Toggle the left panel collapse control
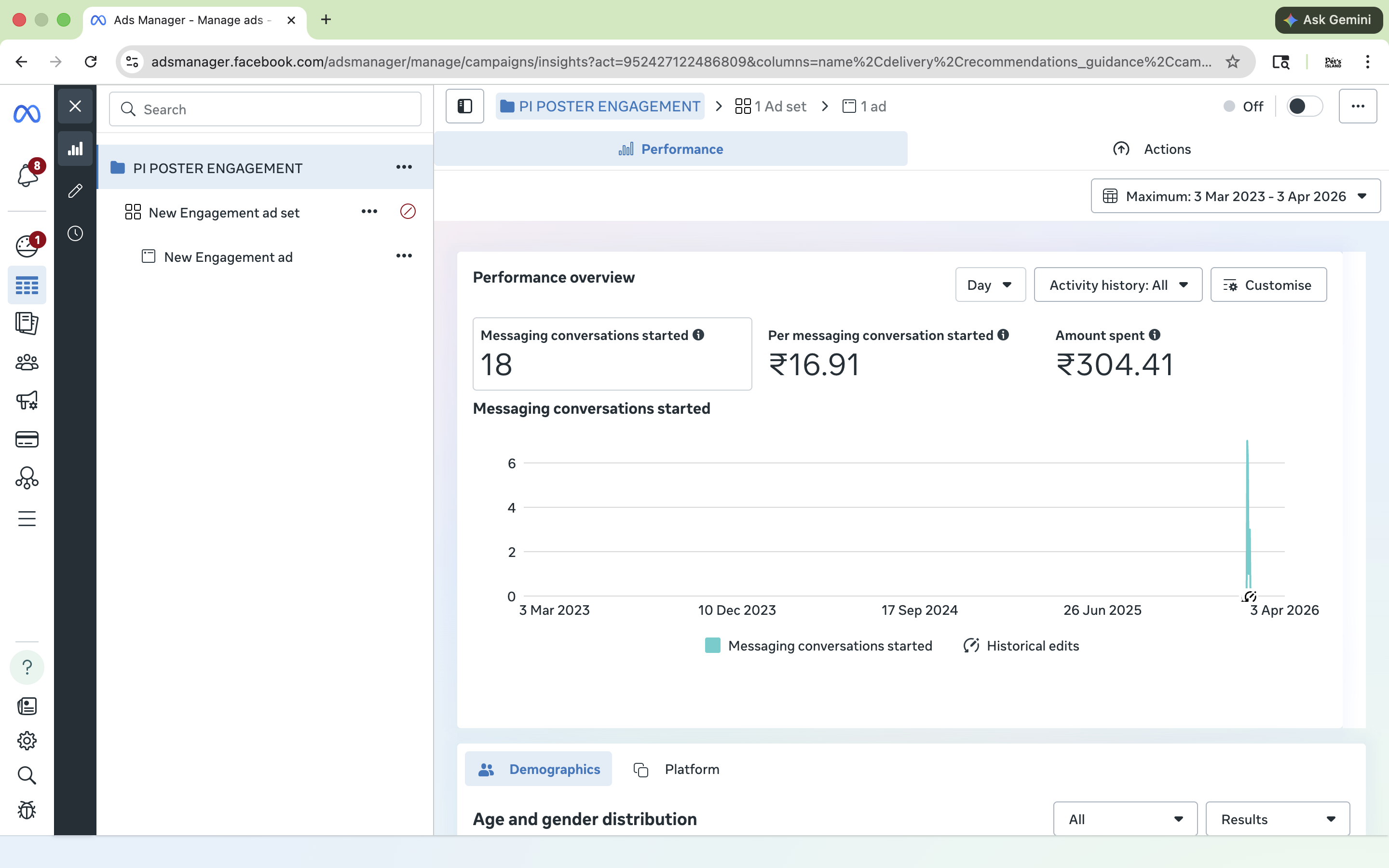Image resolution: width=1389 pixels, height=868 pixels. 464,106
